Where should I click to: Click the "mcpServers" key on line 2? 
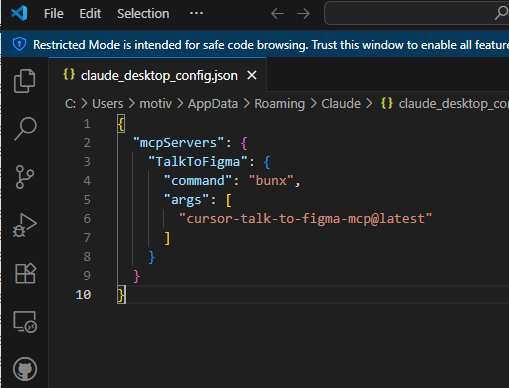(x=178, y=143)
